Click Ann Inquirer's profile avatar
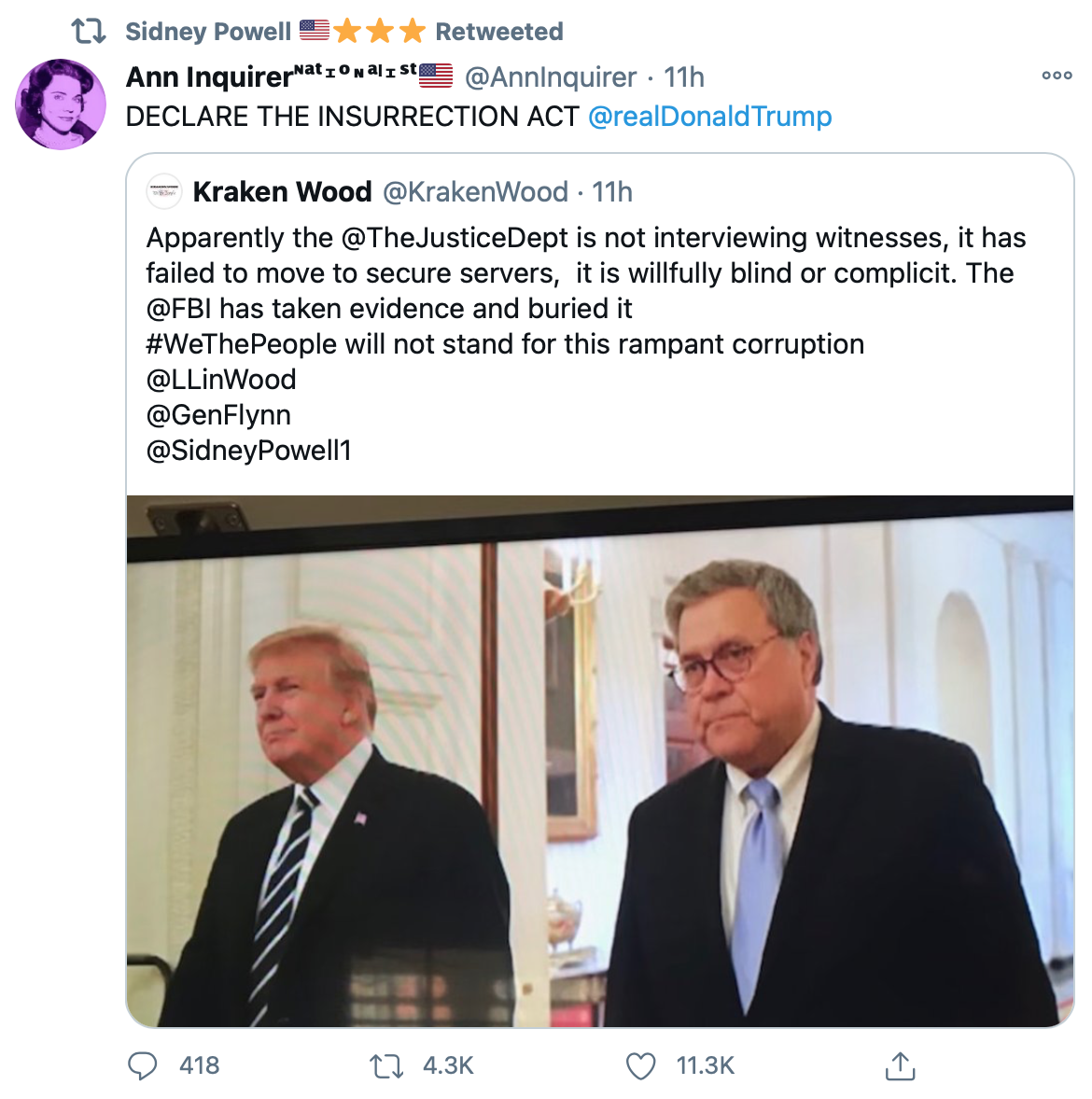Image resolution: width=1092 pixels, height=1099 pixels. tap(61, 104)
